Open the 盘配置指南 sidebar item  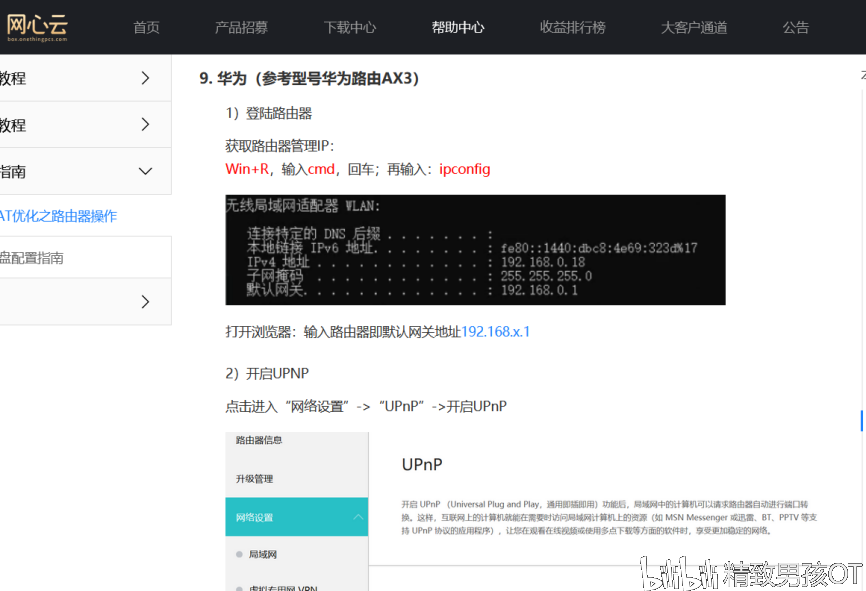pyautogui.click(x=31, y=258)
